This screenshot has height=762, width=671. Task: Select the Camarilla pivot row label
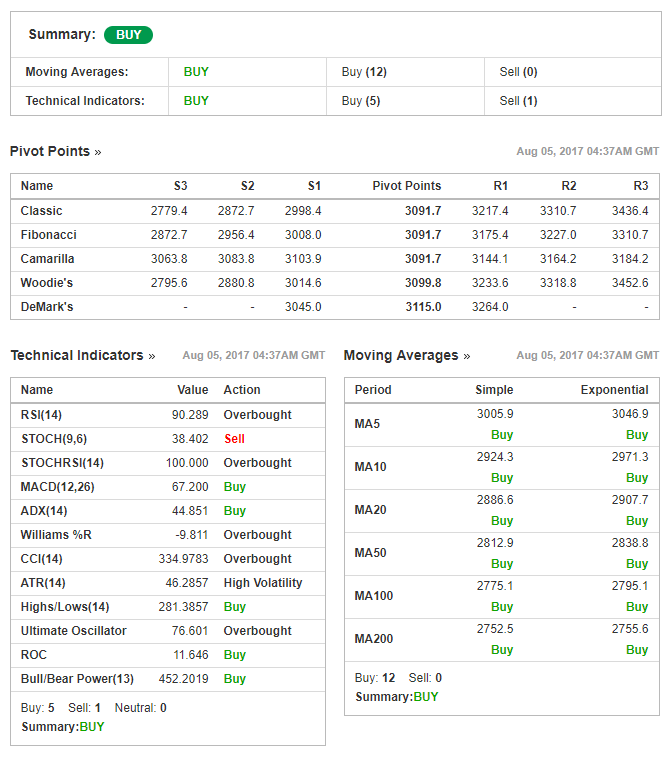pyautogui.click(x=48, y=259)
